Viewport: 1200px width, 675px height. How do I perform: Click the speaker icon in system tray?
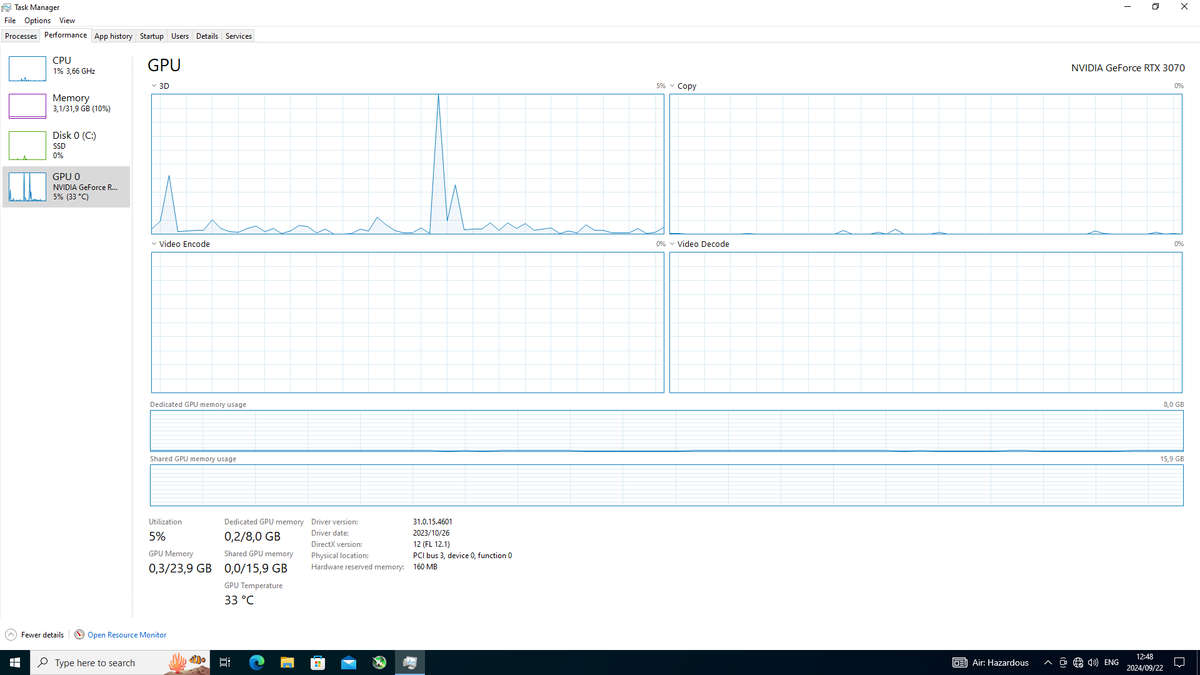[x=1094, y=662]
